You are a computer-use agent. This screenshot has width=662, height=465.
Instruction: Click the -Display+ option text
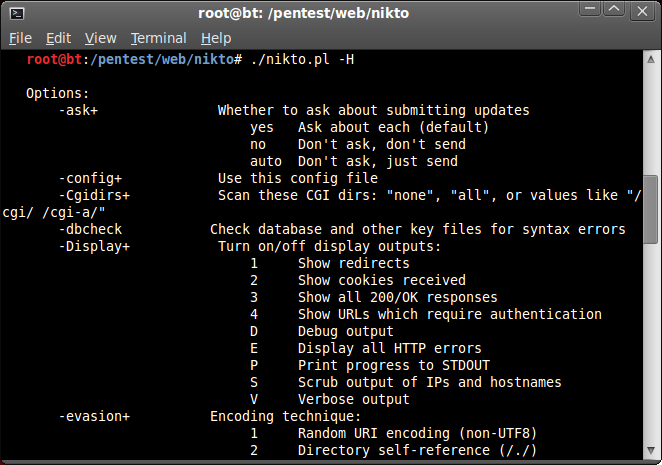93,246
